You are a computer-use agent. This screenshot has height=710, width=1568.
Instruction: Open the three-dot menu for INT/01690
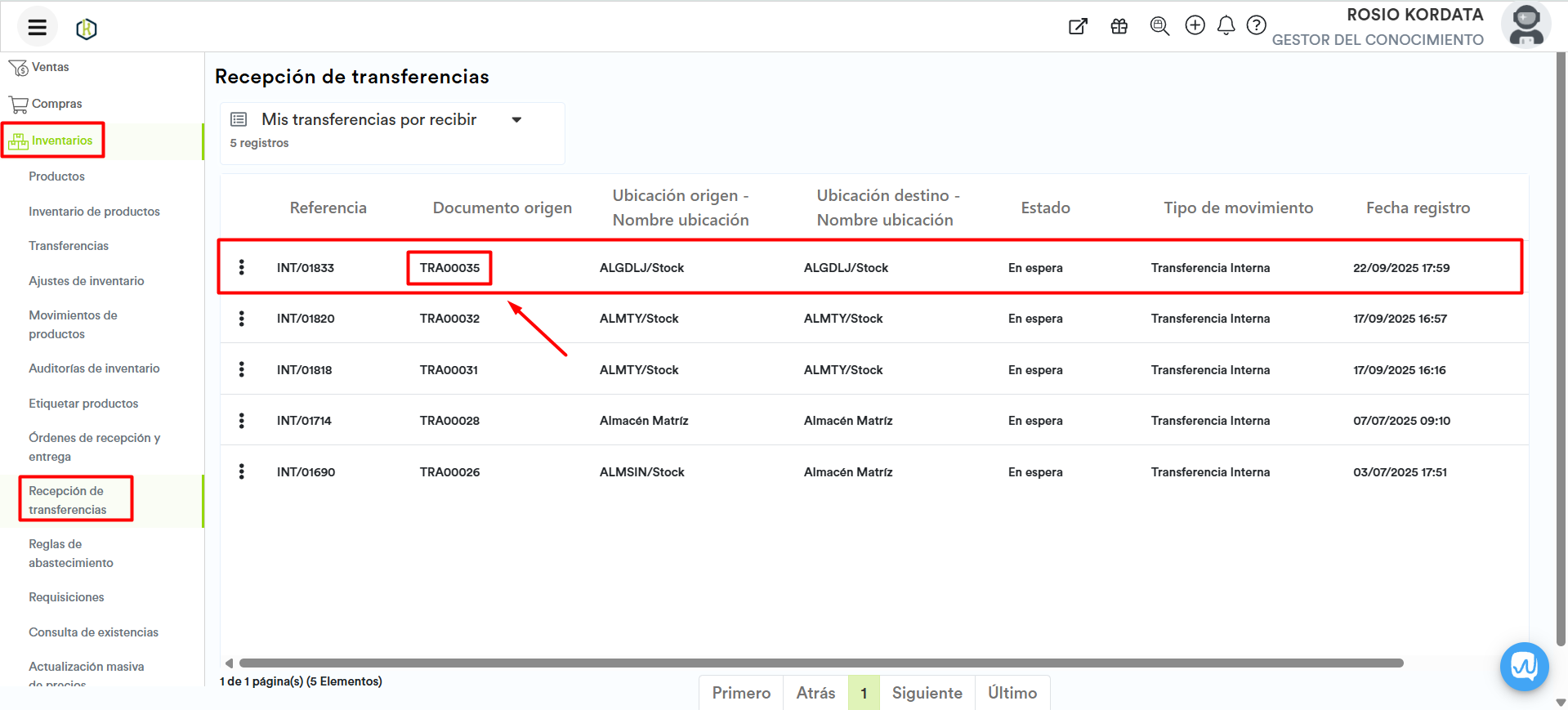click(x=242, y=471)
